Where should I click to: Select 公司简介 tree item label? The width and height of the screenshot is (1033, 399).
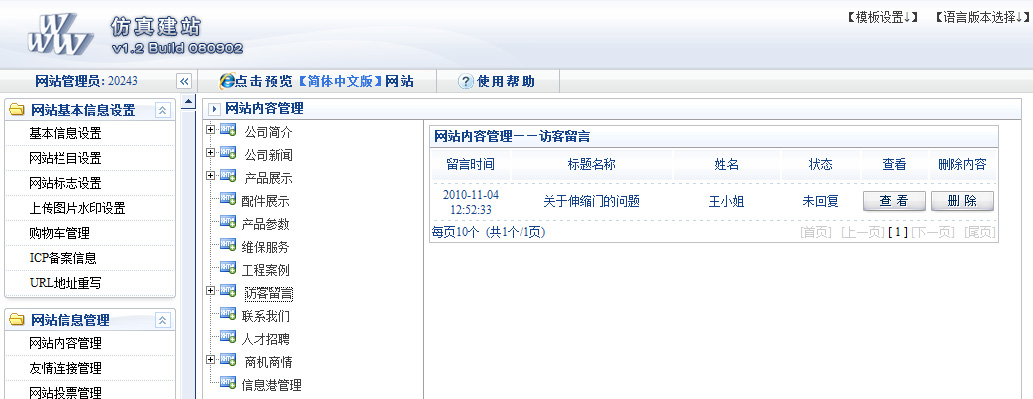(x=268, y=132)
